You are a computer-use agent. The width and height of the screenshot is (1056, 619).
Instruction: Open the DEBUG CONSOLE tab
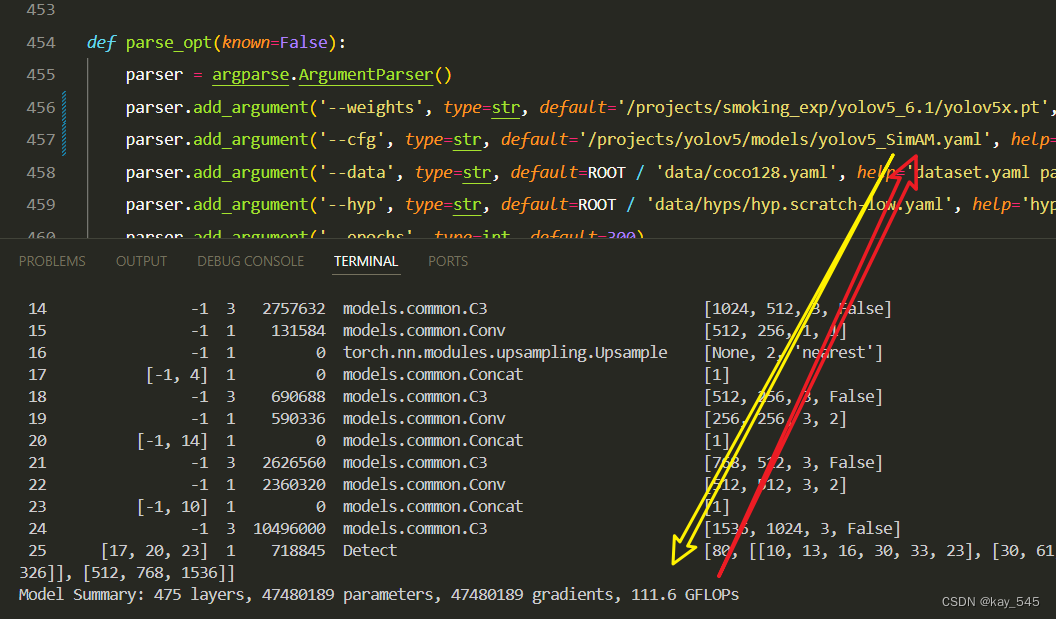[x=251, y=261]
